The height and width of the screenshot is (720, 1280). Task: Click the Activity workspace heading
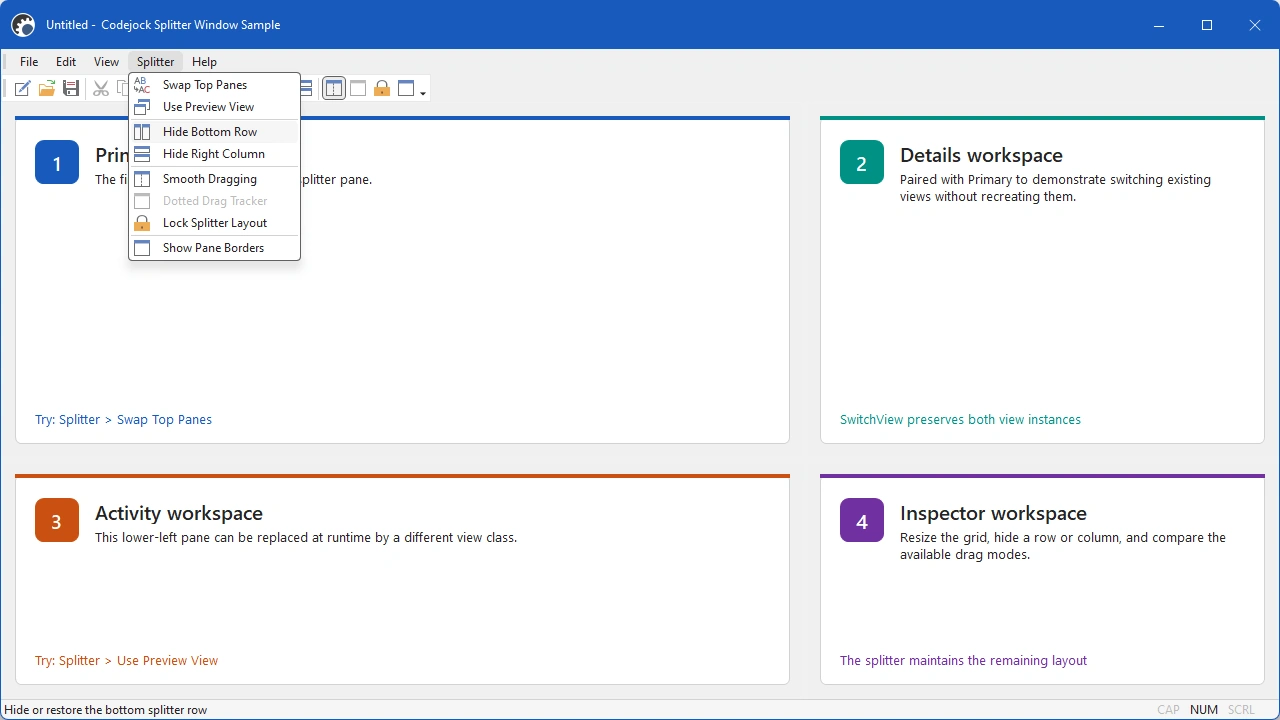coord(179,513)
